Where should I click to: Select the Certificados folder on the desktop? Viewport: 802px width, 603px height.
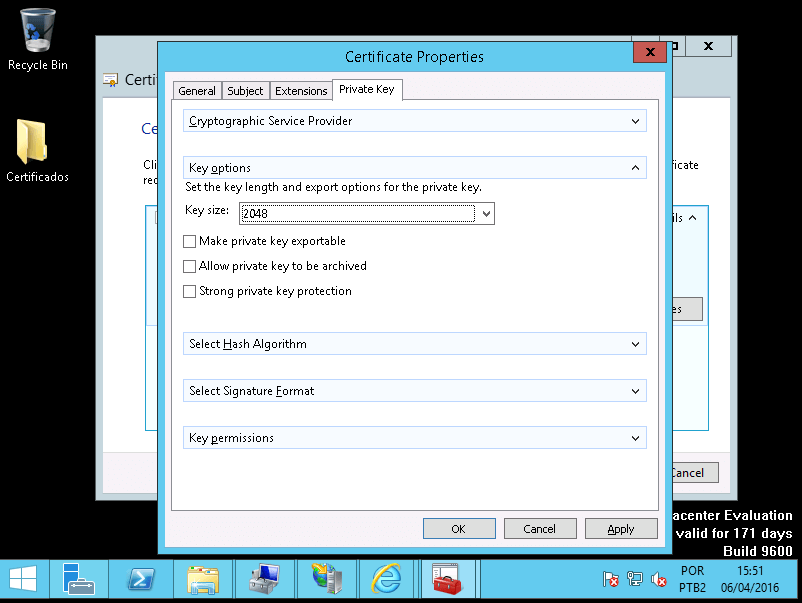[37, 150]
